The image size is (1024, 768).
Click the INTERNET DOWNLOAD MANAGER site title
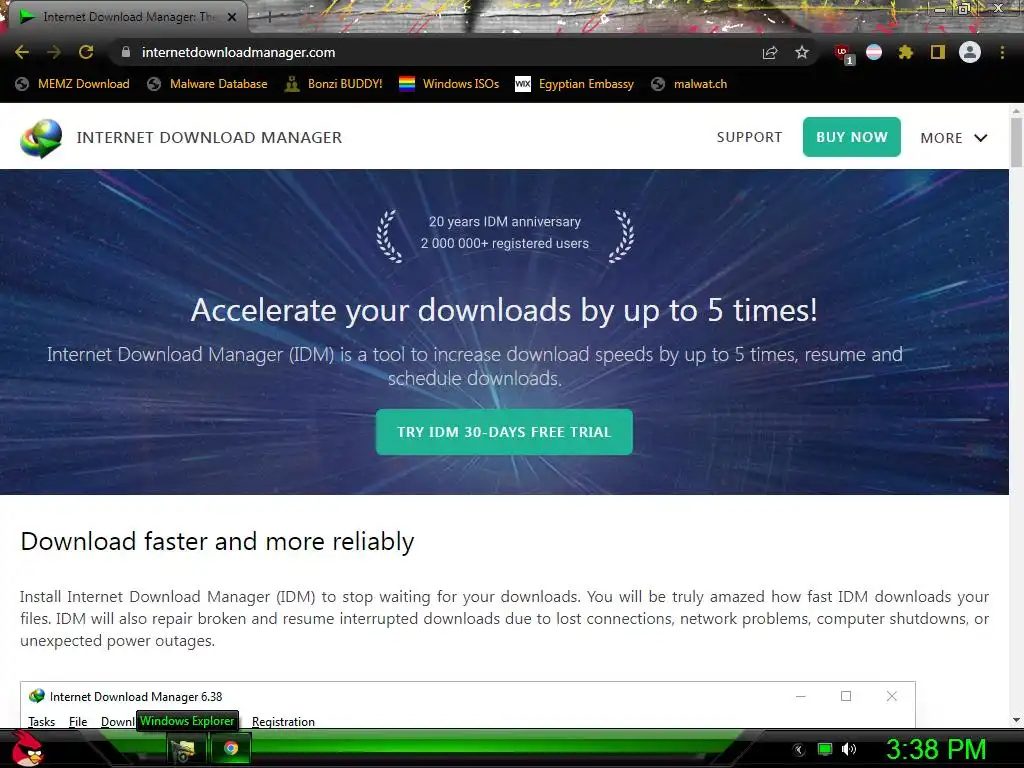(209, 138)
